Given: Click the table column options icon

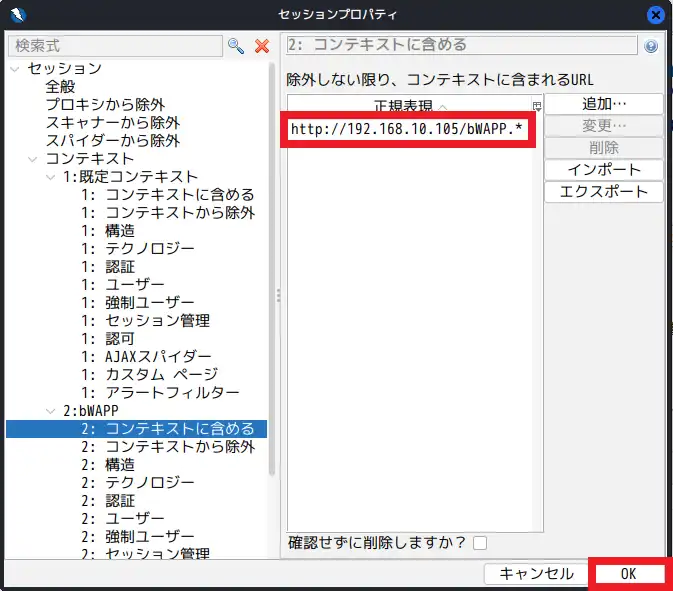Looking at the screenshot, I should (x=537, y=106).
